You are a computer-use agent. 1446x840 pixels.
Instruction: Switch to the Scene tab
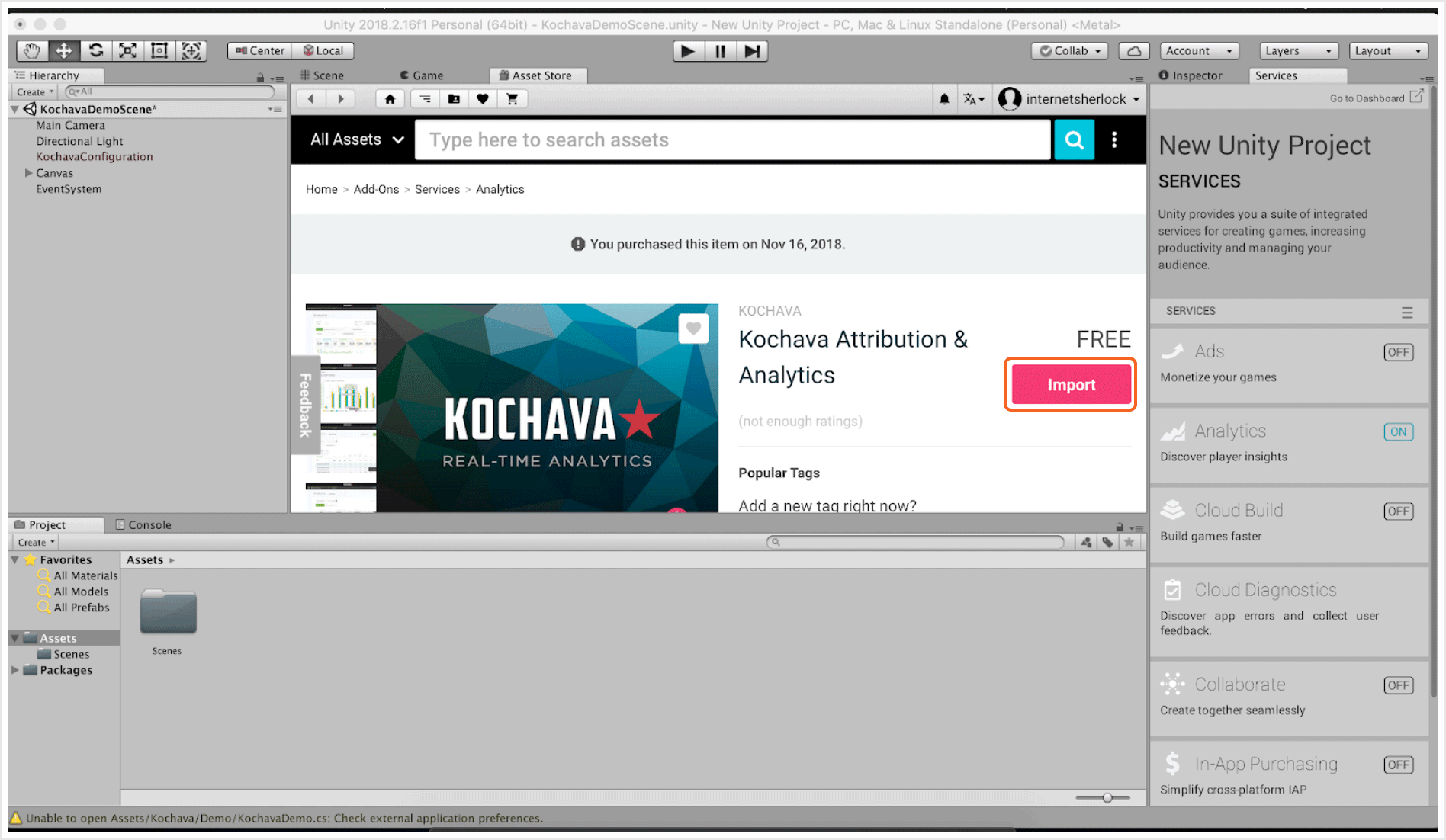(323, 75)
